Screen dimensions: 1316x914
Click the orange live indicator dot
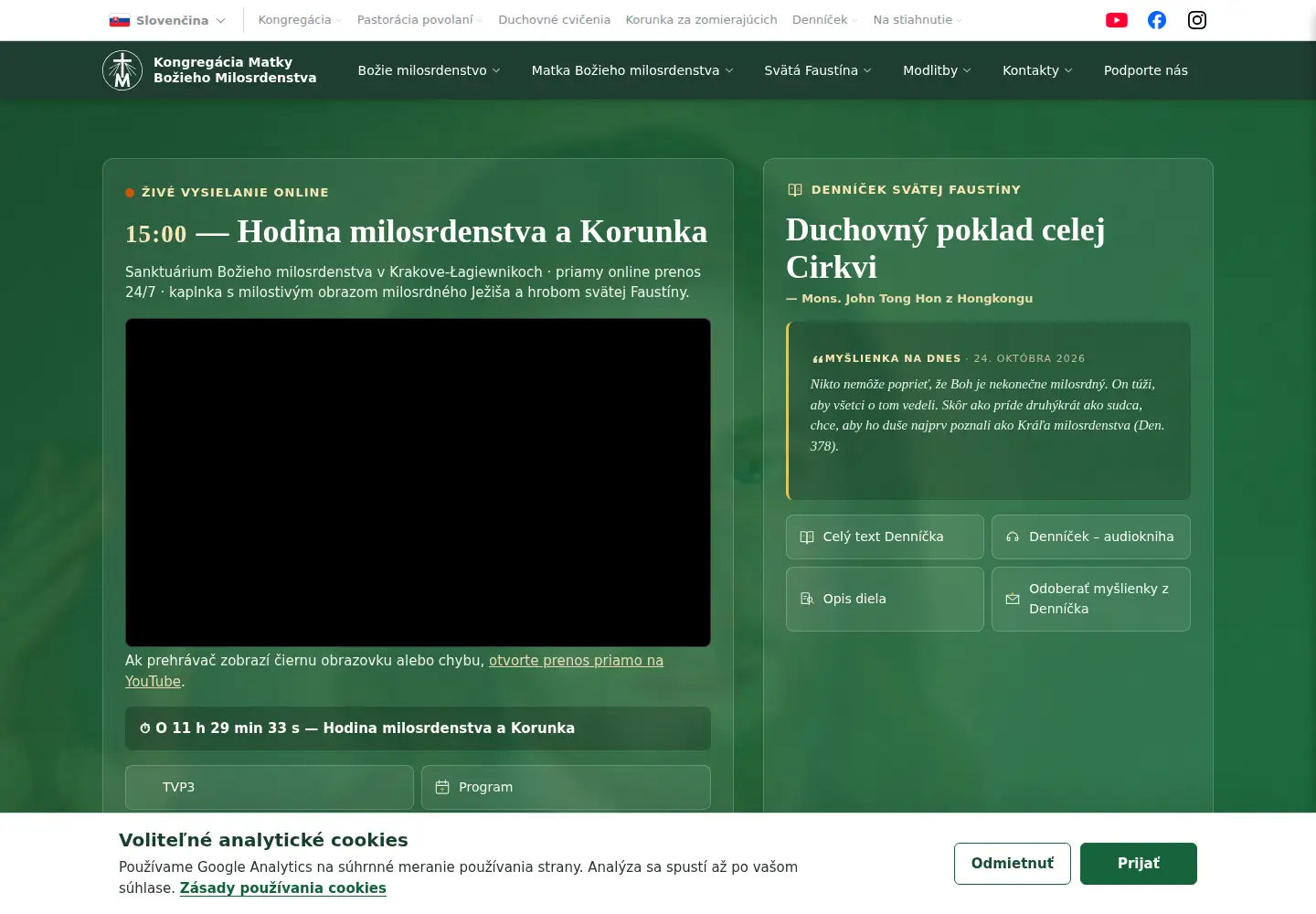pos(130,193)
